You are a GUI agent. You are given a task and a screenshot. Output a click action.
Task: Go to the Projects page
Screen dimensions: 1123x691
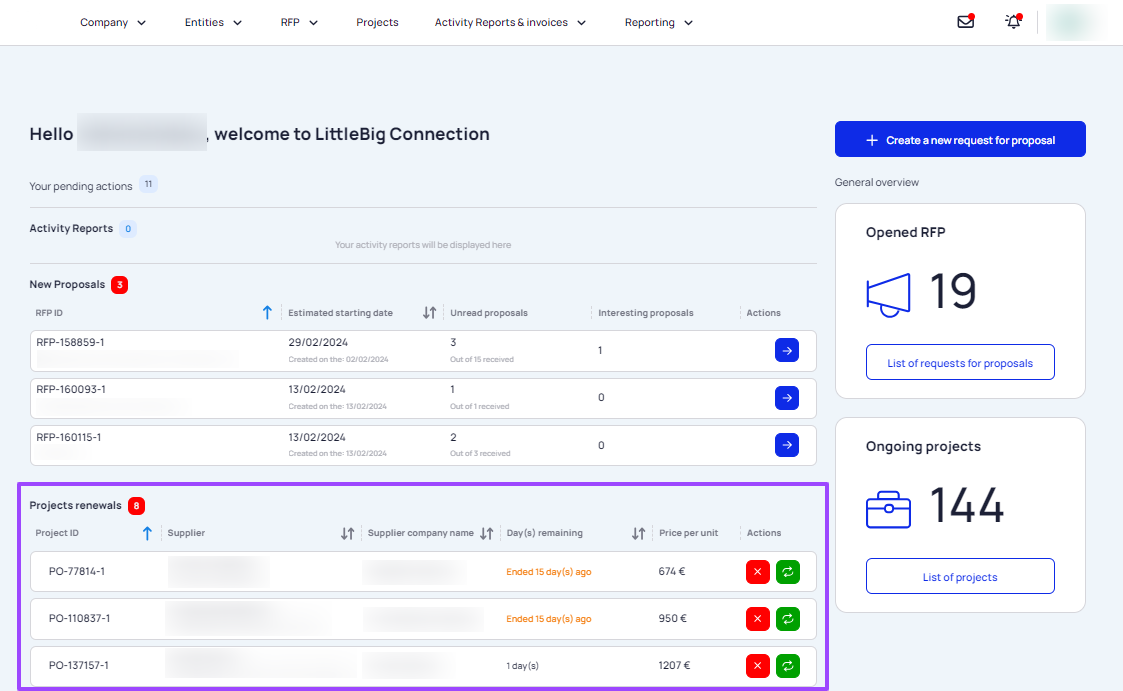point(377,22)
